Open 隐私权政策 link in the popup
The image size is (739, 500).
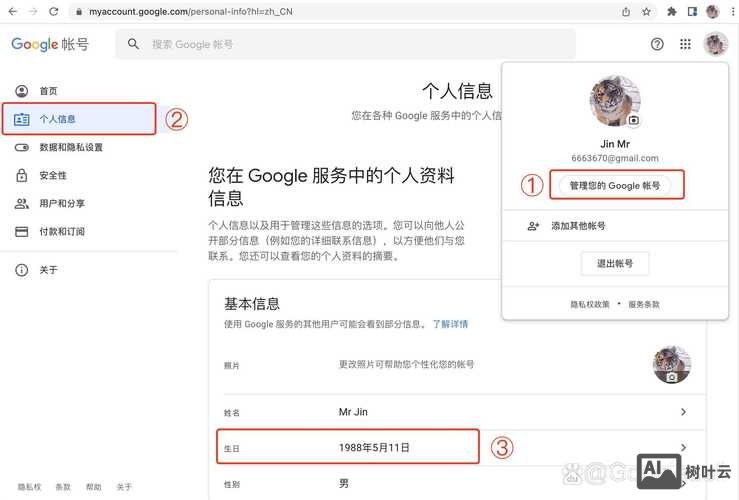click(x=590, y=304)
